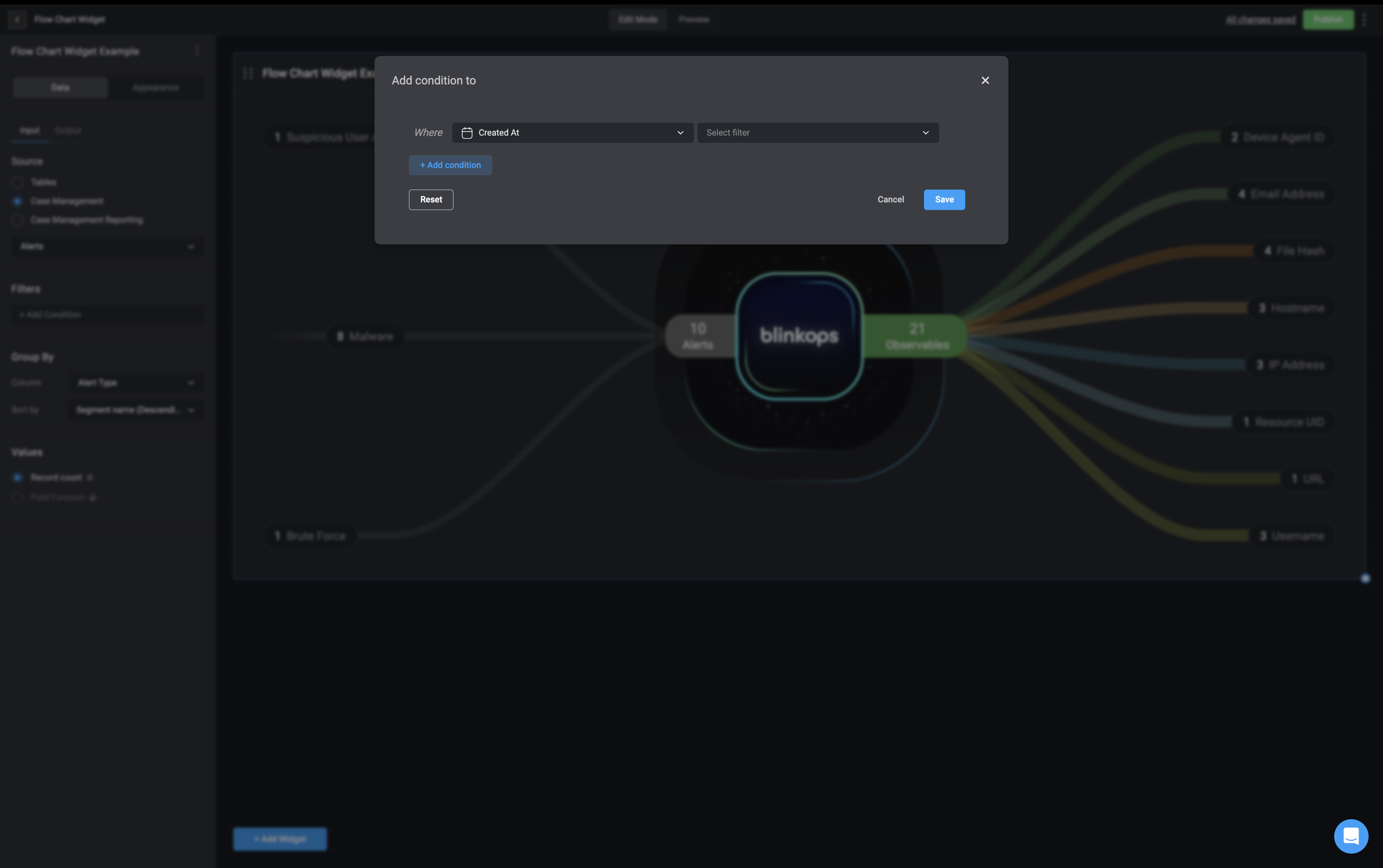Select the Case Management radio button
The image size is (1383, 868).
pyautogui.click(x=17, y=202)
